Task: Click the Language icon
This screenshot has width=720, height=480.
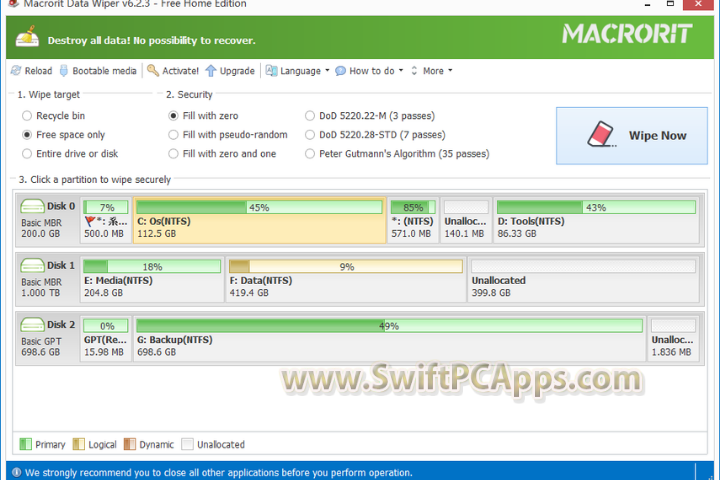Action: click(x=271, y=71)
